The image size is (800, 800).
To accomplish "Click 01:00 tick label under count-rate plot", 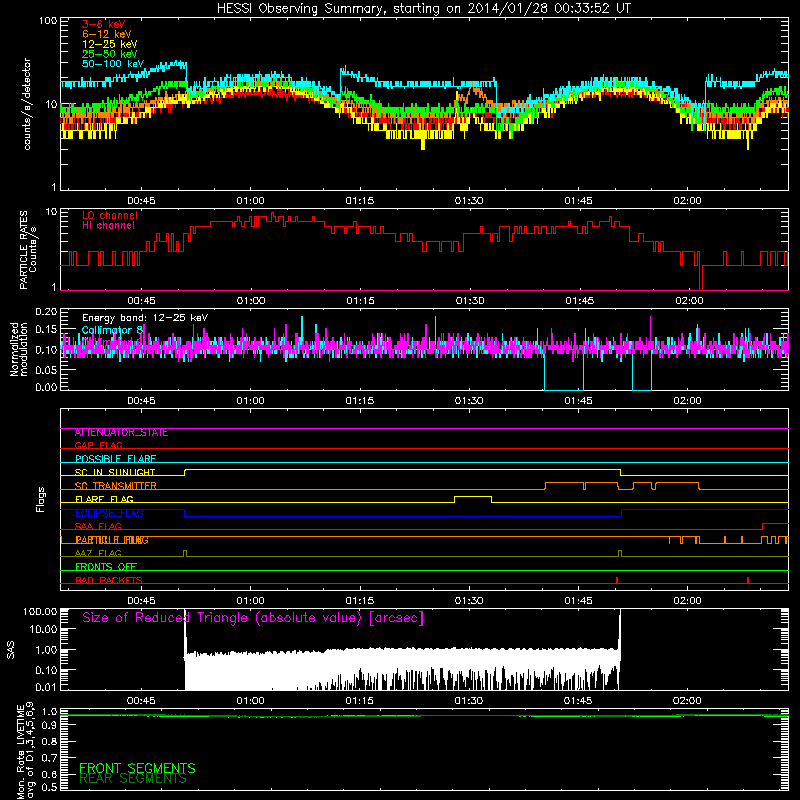I will tap(251, 201).
